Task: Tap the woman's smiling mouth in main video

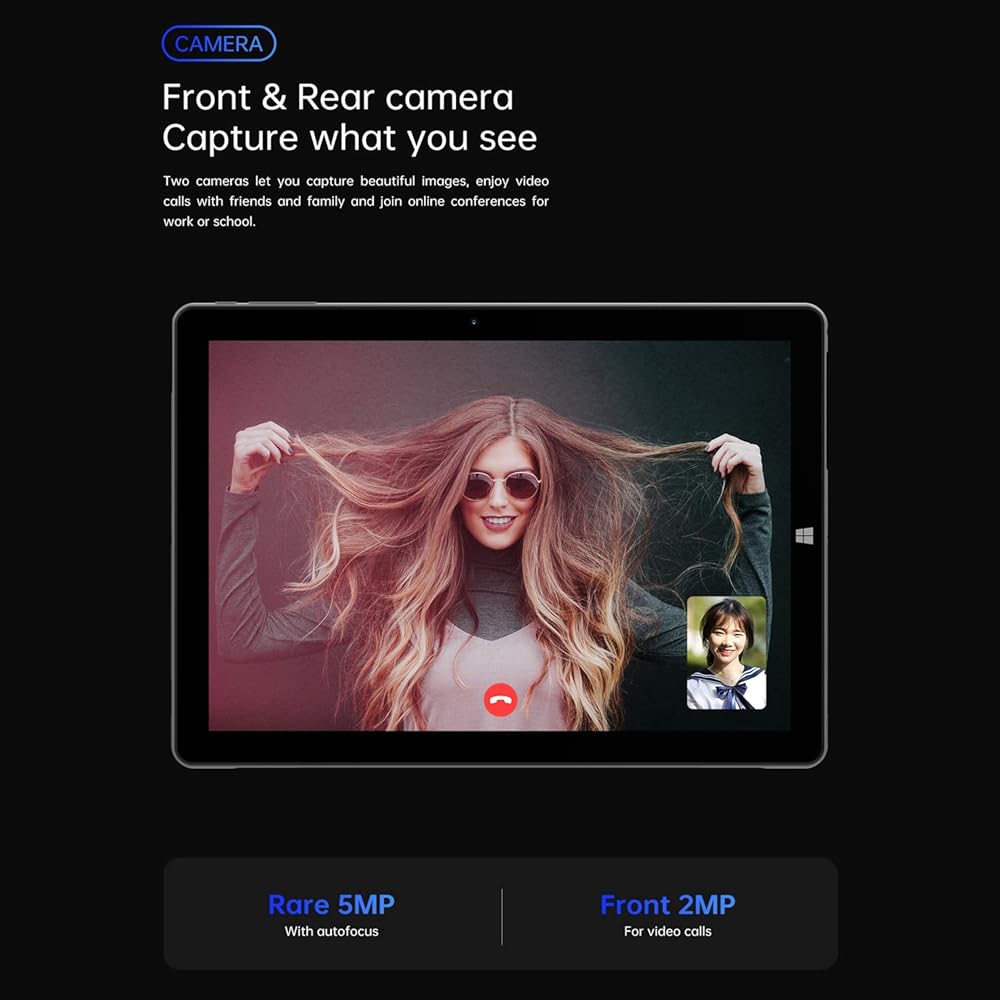Action: [x=500, y=523]
